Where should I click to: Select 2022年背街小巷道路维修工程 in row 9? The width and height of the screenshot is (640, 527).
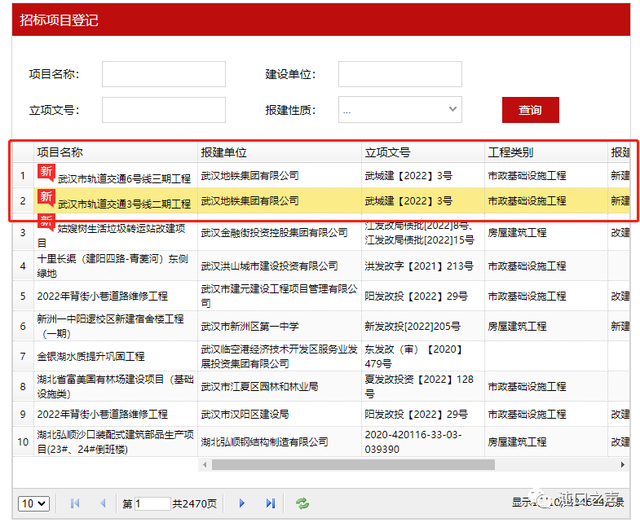pos(102,414)
